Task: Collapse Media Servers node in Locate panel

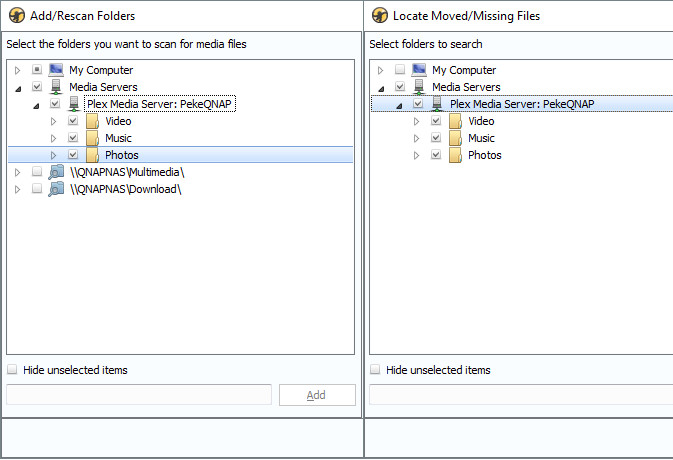Action: 381,87
